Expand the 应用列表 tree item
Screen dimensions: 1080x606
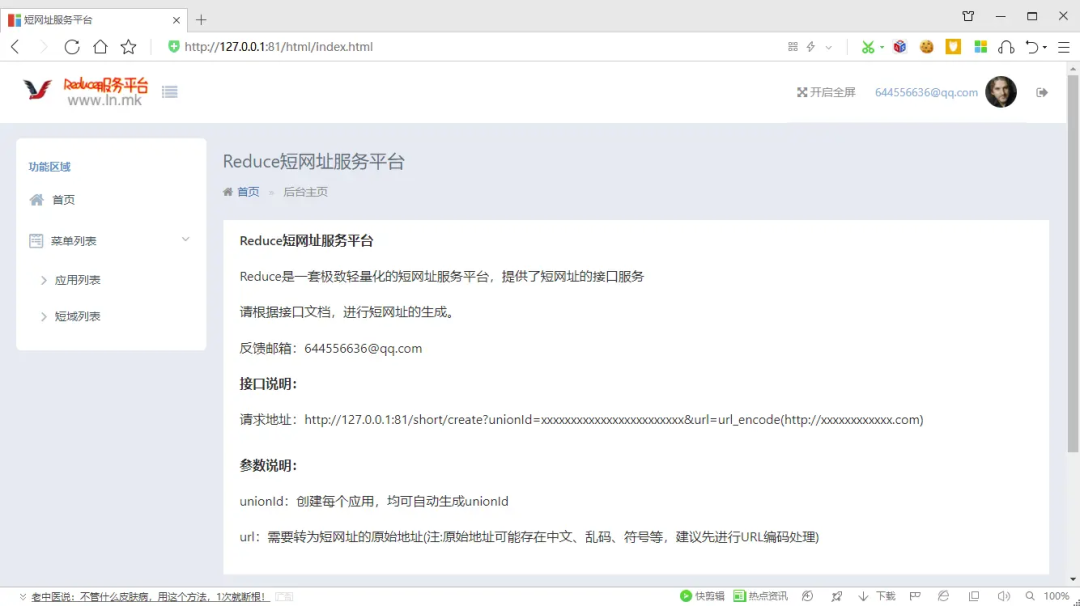pos(77,280)
